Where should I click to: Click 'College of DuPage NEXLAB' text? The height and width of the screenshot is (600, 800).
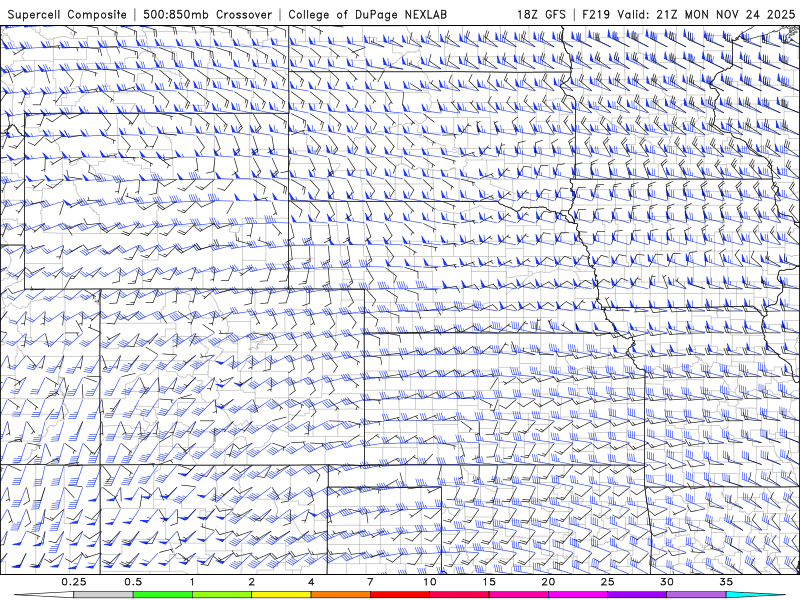pos(367,14)
